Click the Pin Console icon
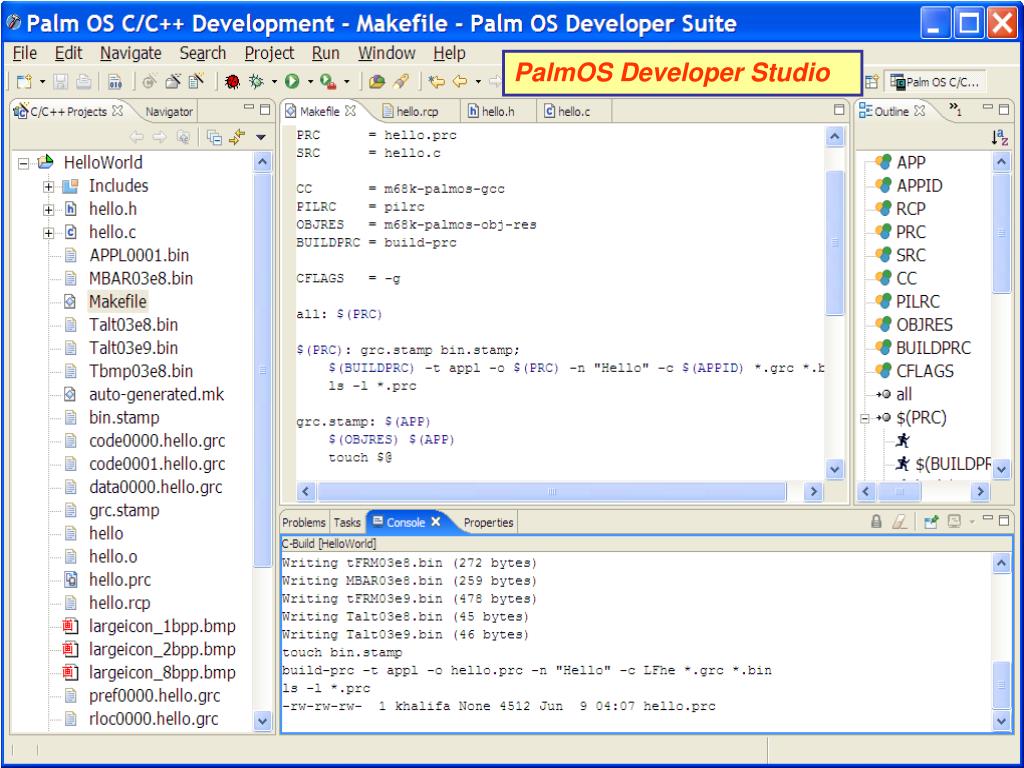This screenshot has height=768, width=1024. click(x=931, y=521)
